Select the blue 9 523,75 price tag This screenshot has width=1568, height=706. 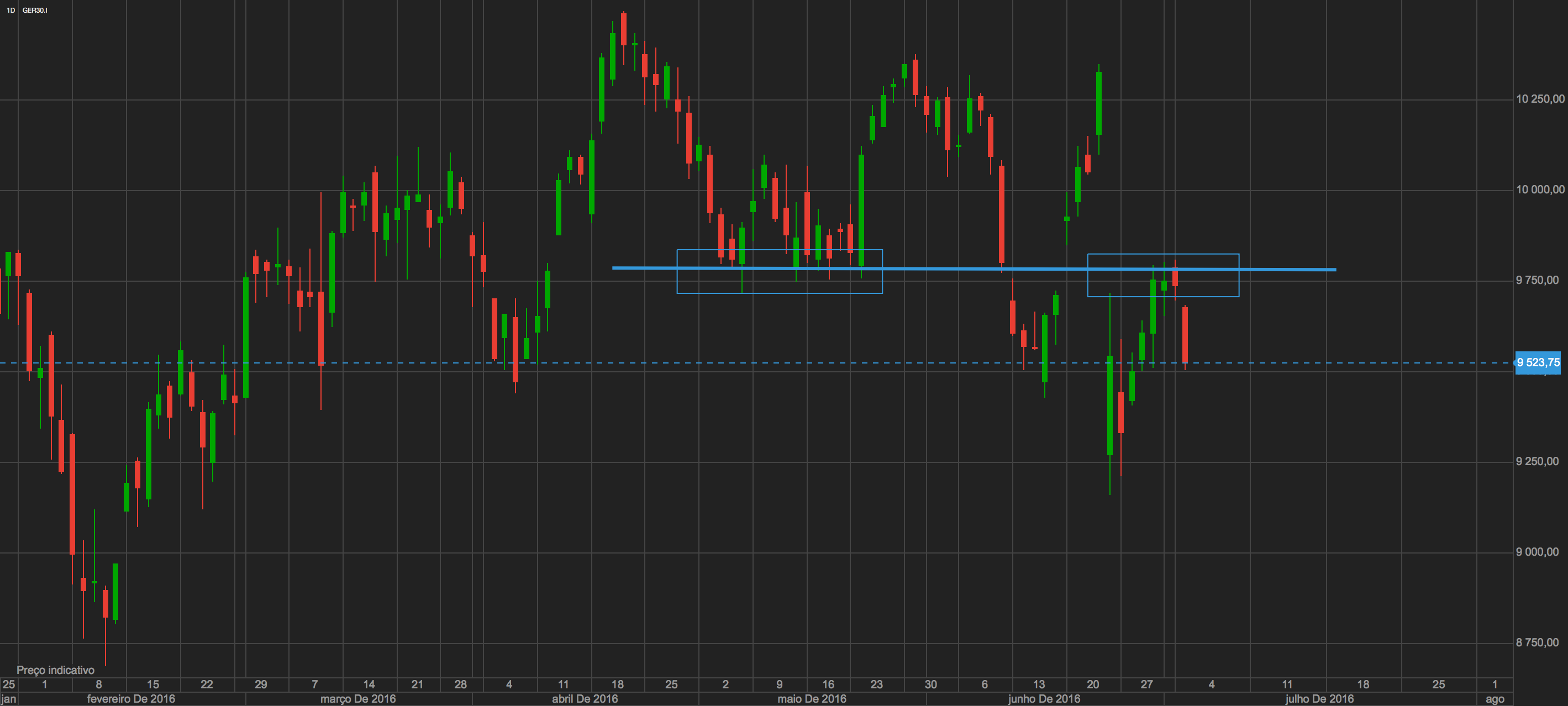coord(1538,363)
